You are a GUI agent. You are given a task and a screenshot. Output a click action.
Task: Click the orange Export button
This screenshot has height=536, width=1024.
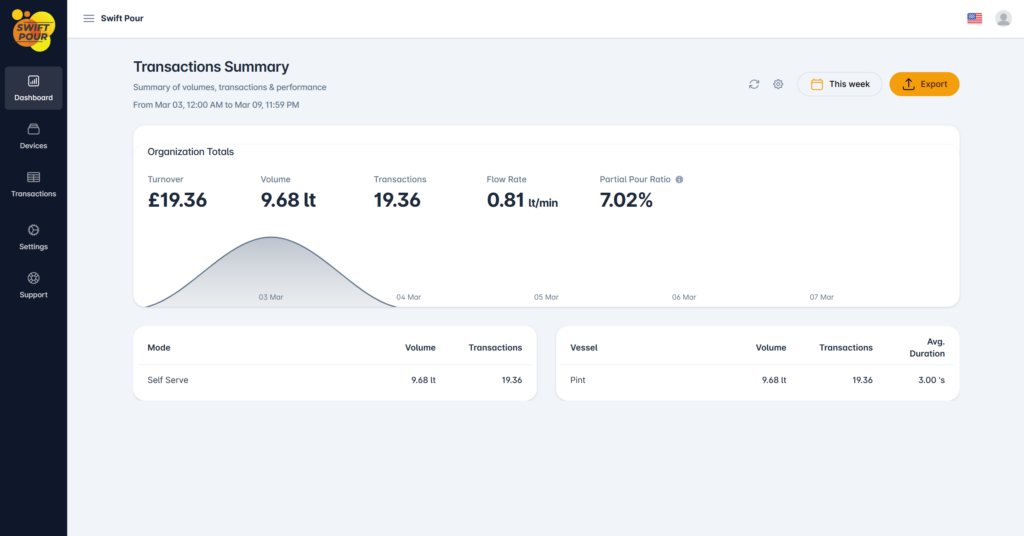pos(924,84)
